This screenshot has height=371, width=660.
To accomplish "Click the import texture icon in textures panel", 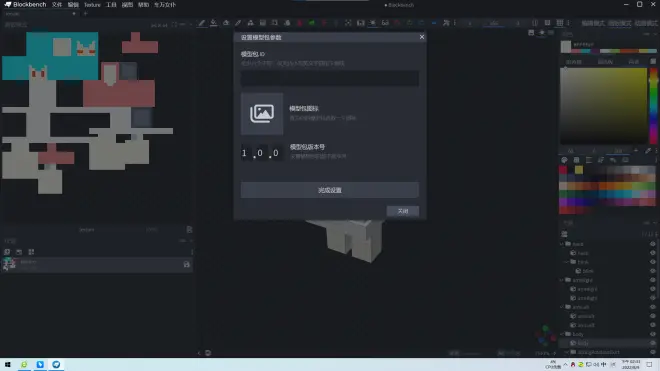I will (19, 252).
